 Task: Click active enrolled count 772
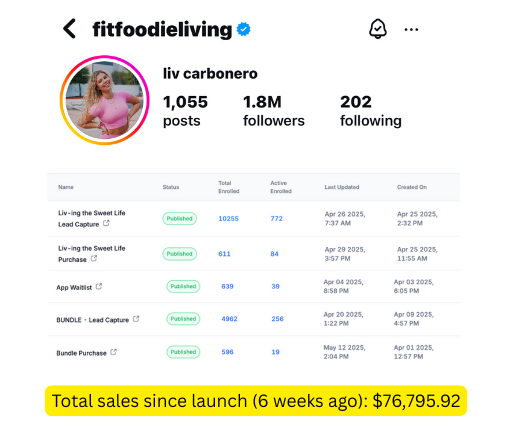click(277, 219)
